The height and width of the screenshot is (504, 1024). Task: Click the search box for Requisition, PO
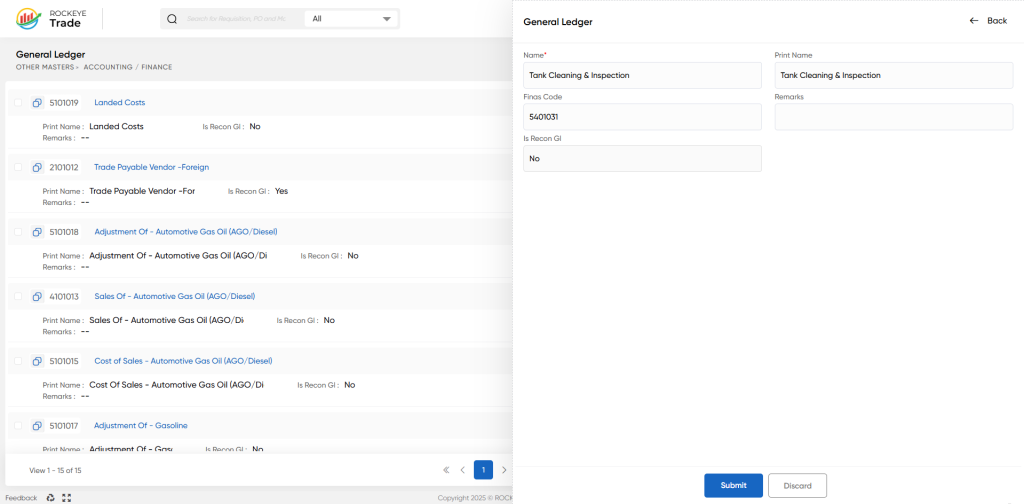pyautogui.click(x=236, y=19)
